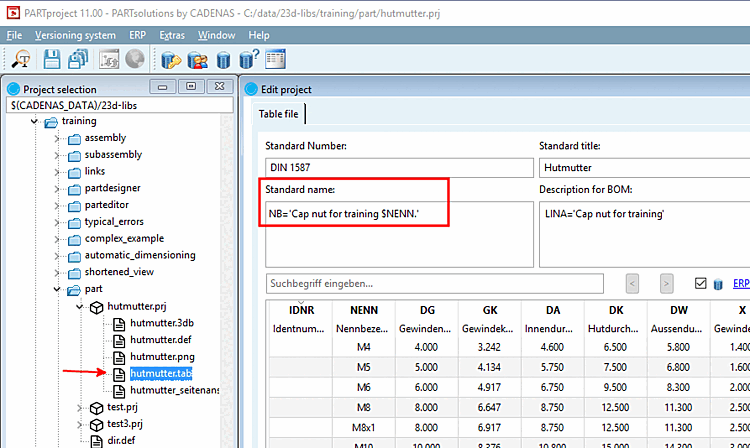Click the database with users icon
750x448 pixels.
point(198,60)
